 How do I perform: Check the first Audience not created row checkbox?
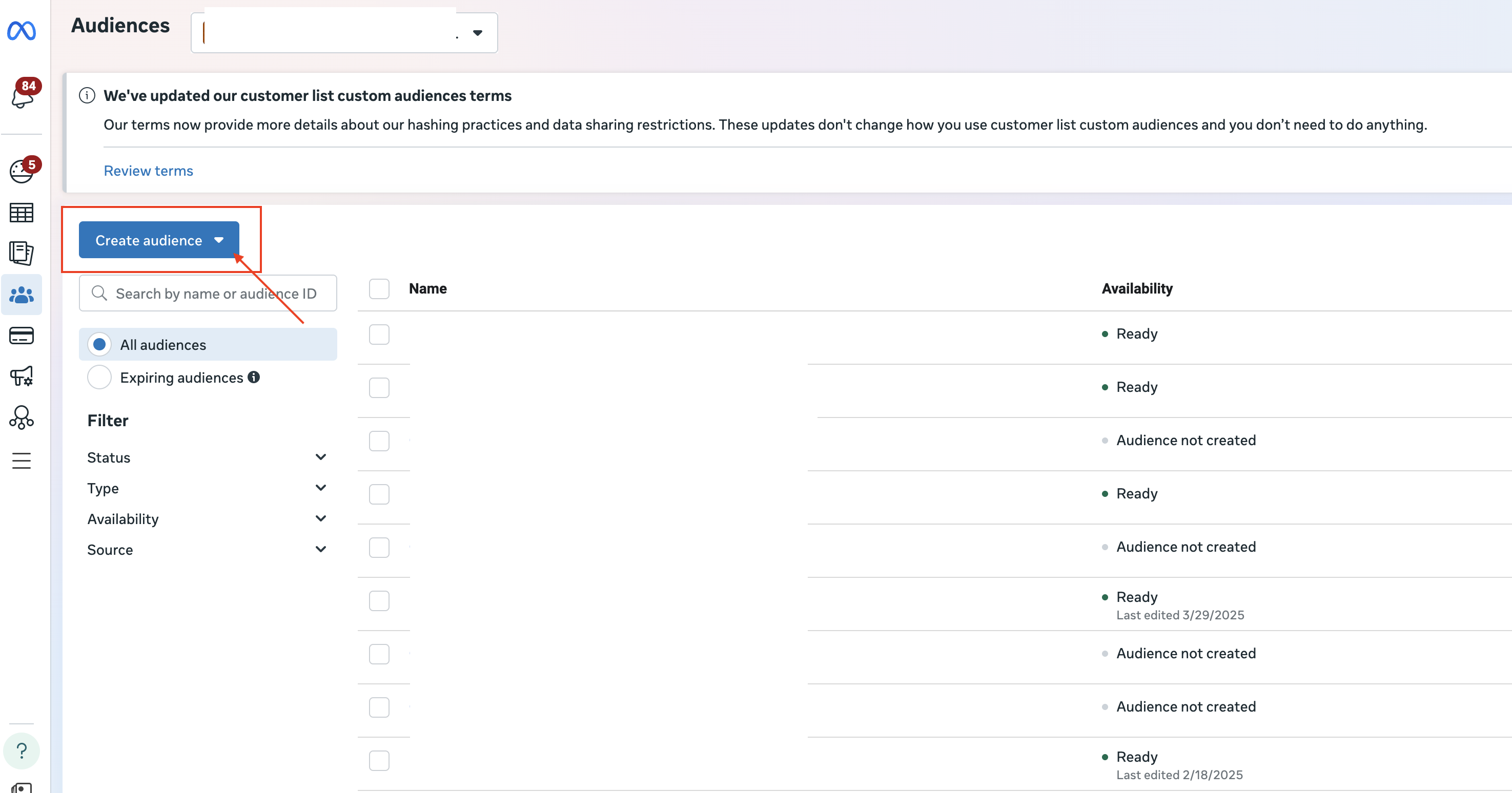pyautogui.click(x=379, y=441)
